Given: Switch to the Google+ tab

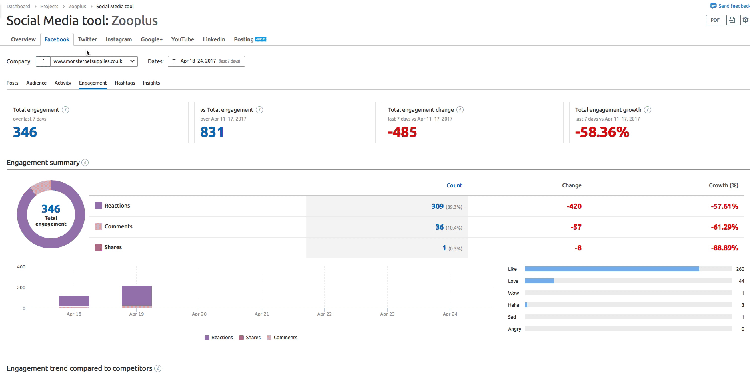Looking at the screenshot, I should [x=152, y=39].
